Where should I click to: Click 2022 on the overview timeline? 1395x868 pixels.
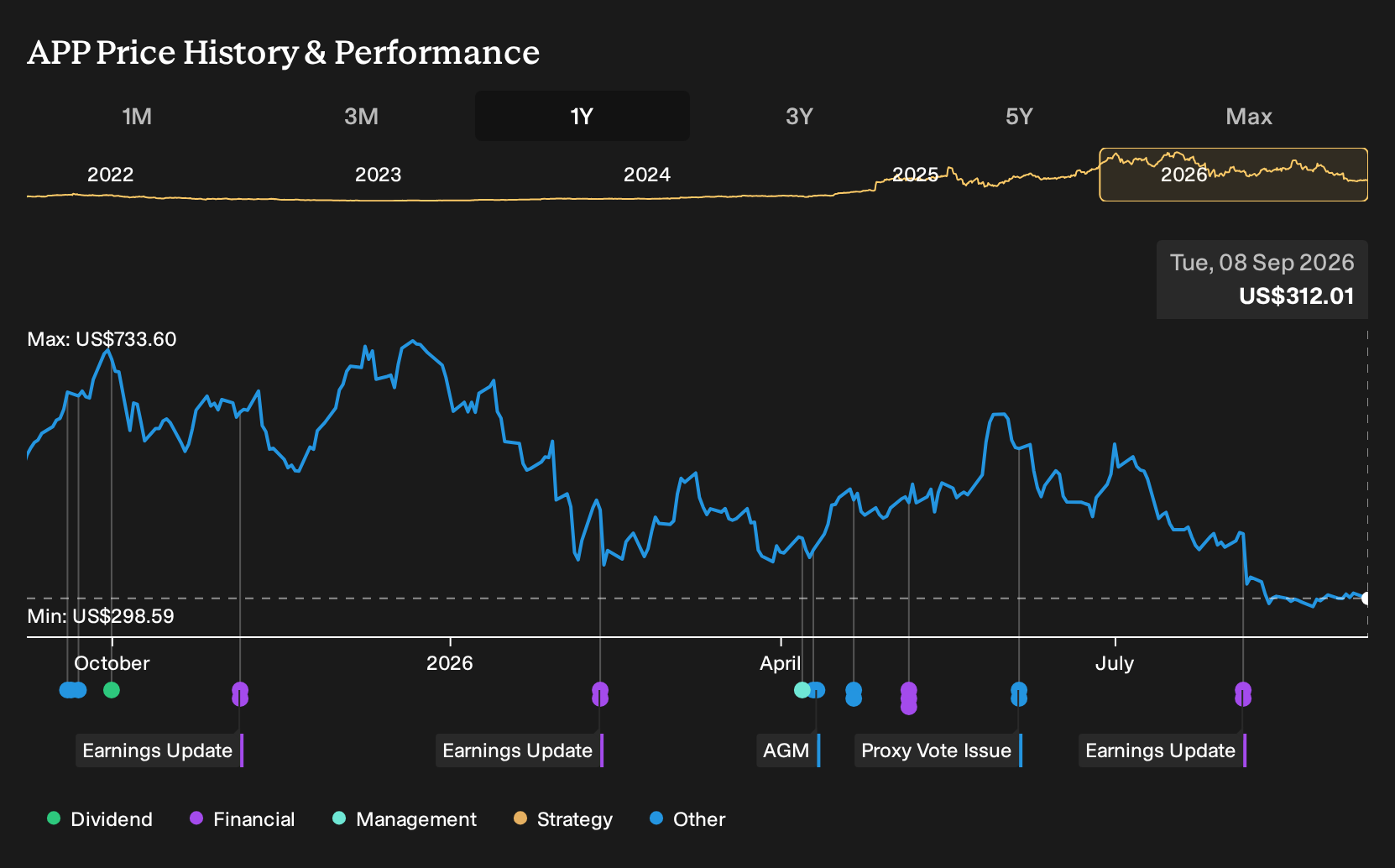pyautogui.click(x=111, y=175)
